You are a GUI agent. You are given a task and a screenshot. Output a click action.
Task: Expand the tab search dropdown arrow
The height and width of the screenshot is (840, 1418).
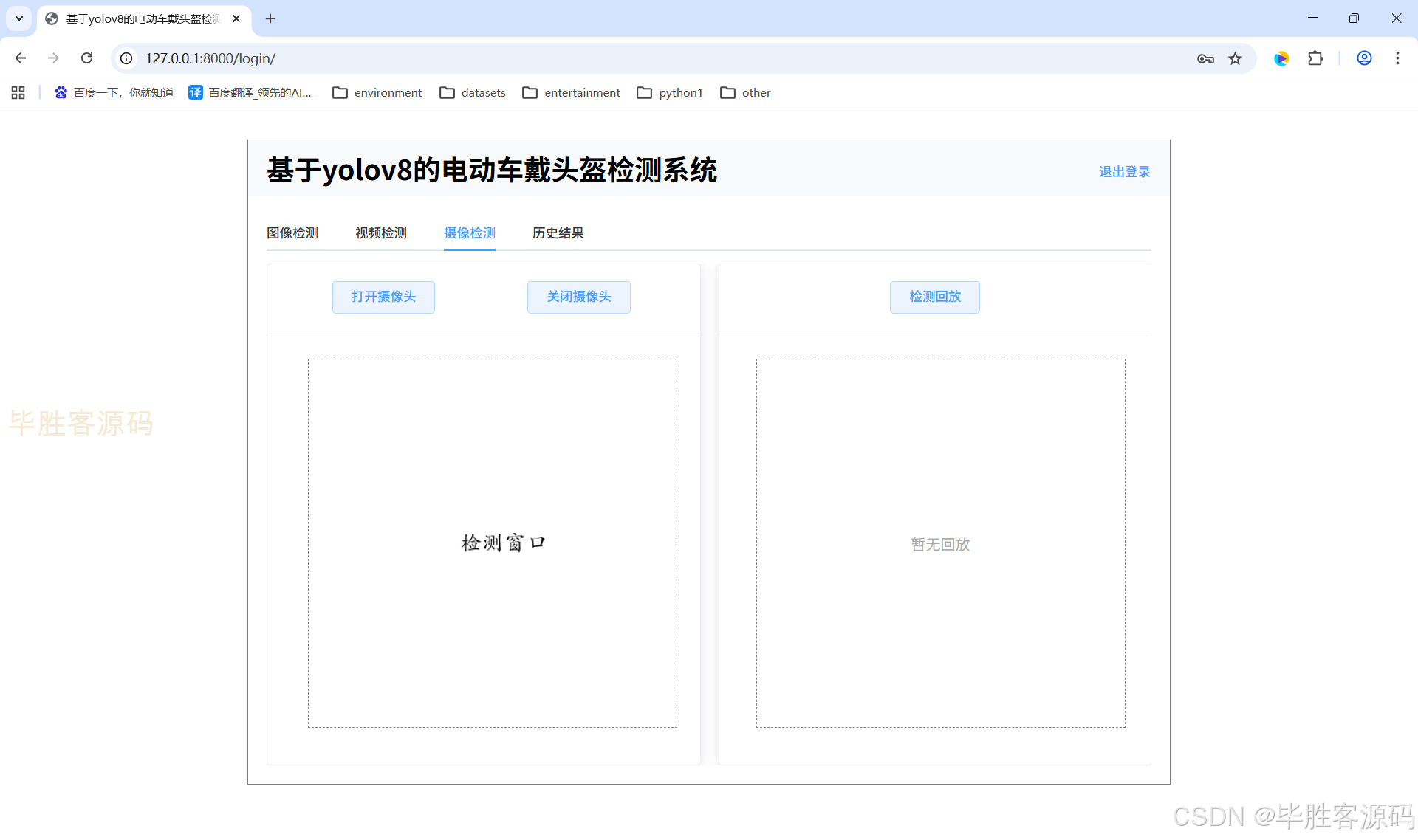[x=19, y=18]
